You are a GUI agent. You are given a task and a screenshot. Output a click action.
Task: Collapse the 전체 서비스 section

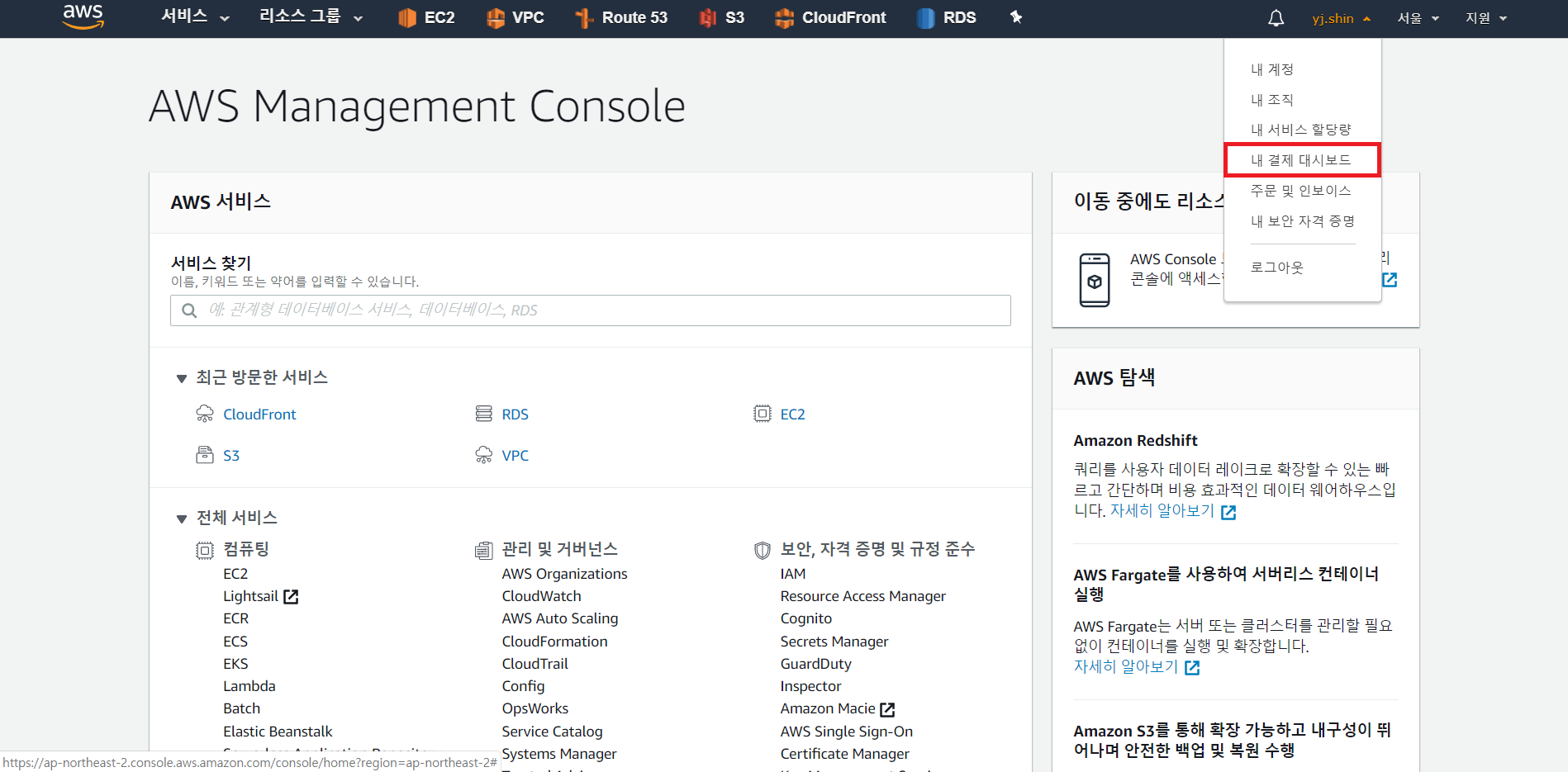[182, 519]
